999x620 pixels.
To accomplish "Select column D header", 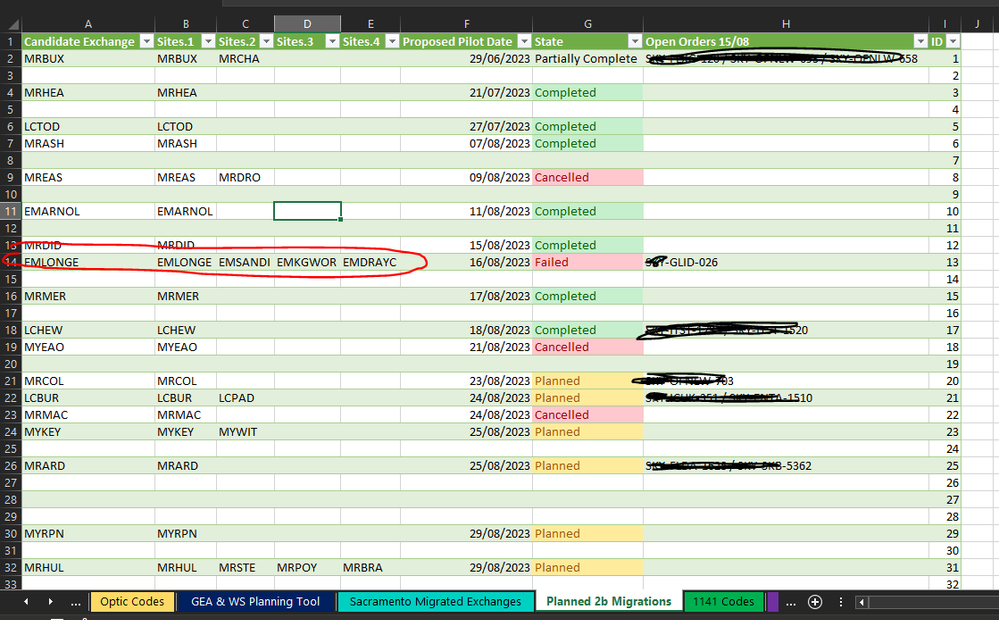I will click(x=307, y=24).
